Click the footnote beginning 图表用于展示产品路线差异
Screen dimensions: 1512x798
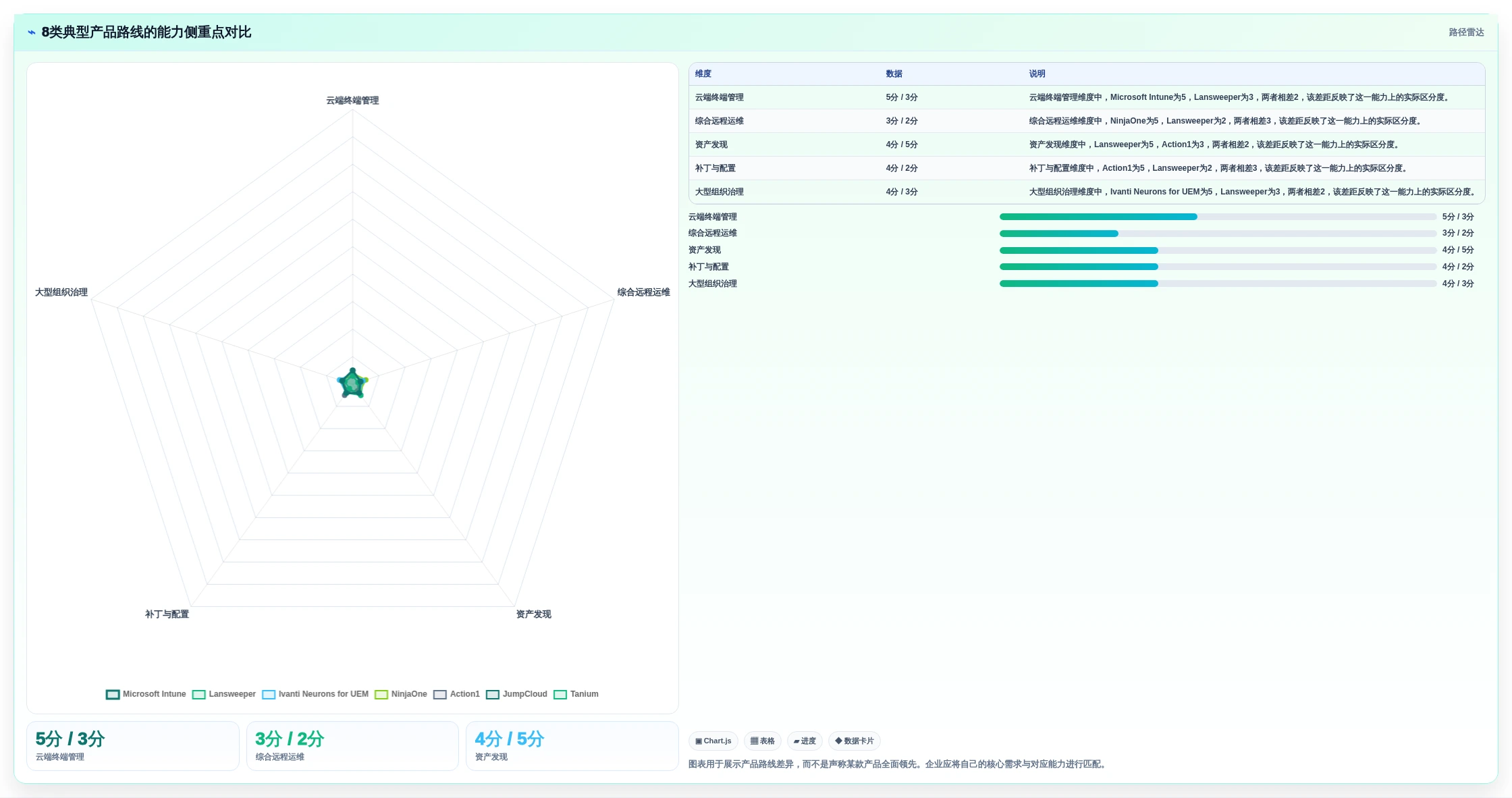(898, 764)
